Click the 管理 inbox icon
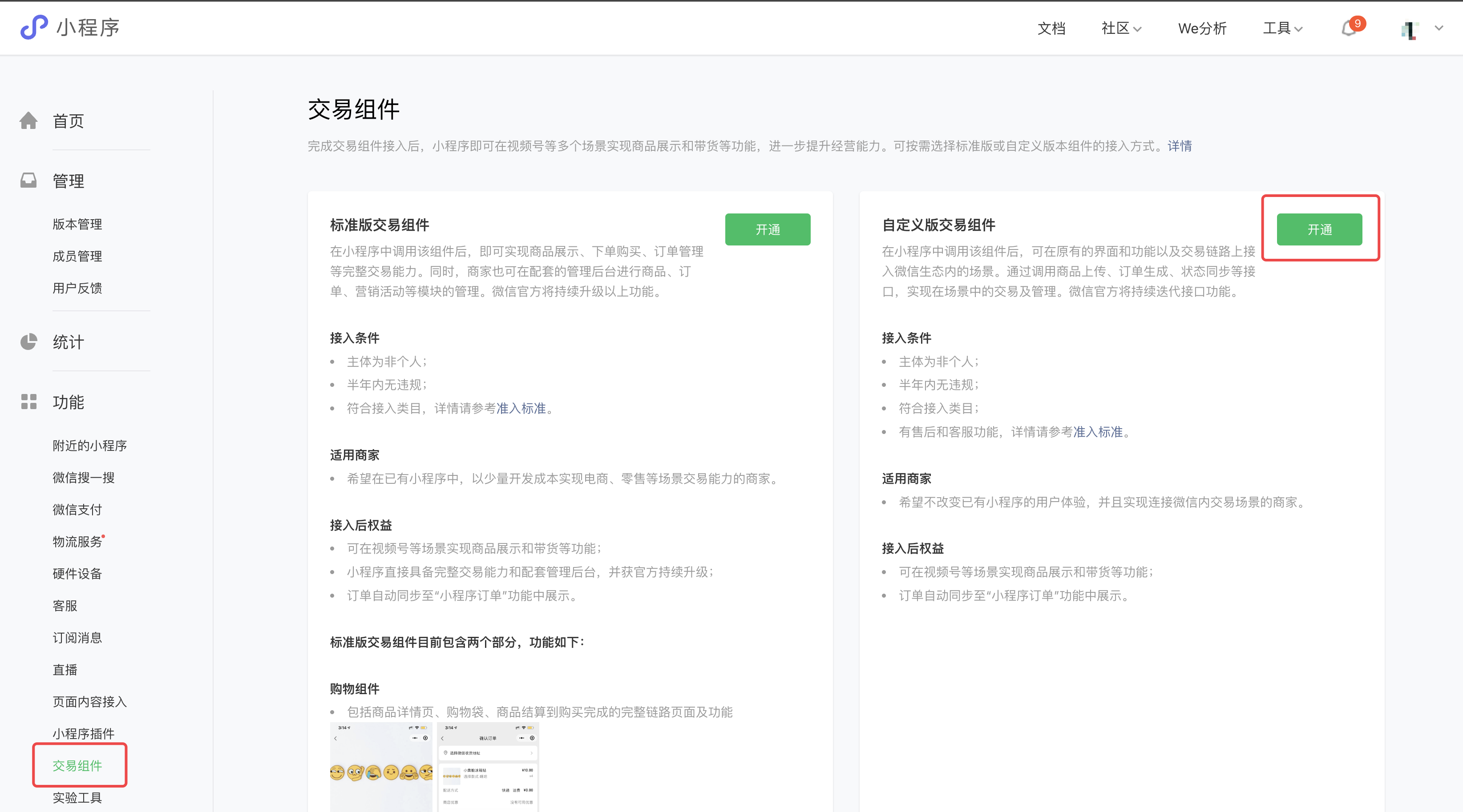The width and height of the screenshot is (1463, 812). (28, 181)
